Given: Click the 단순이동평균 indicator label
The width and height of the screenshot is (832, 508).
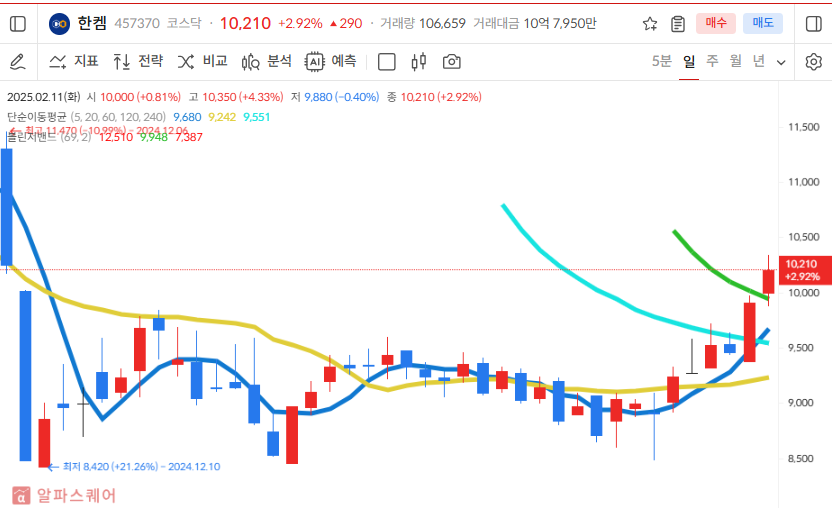Looking at the screenshot, I should click(x=37, y=117).
